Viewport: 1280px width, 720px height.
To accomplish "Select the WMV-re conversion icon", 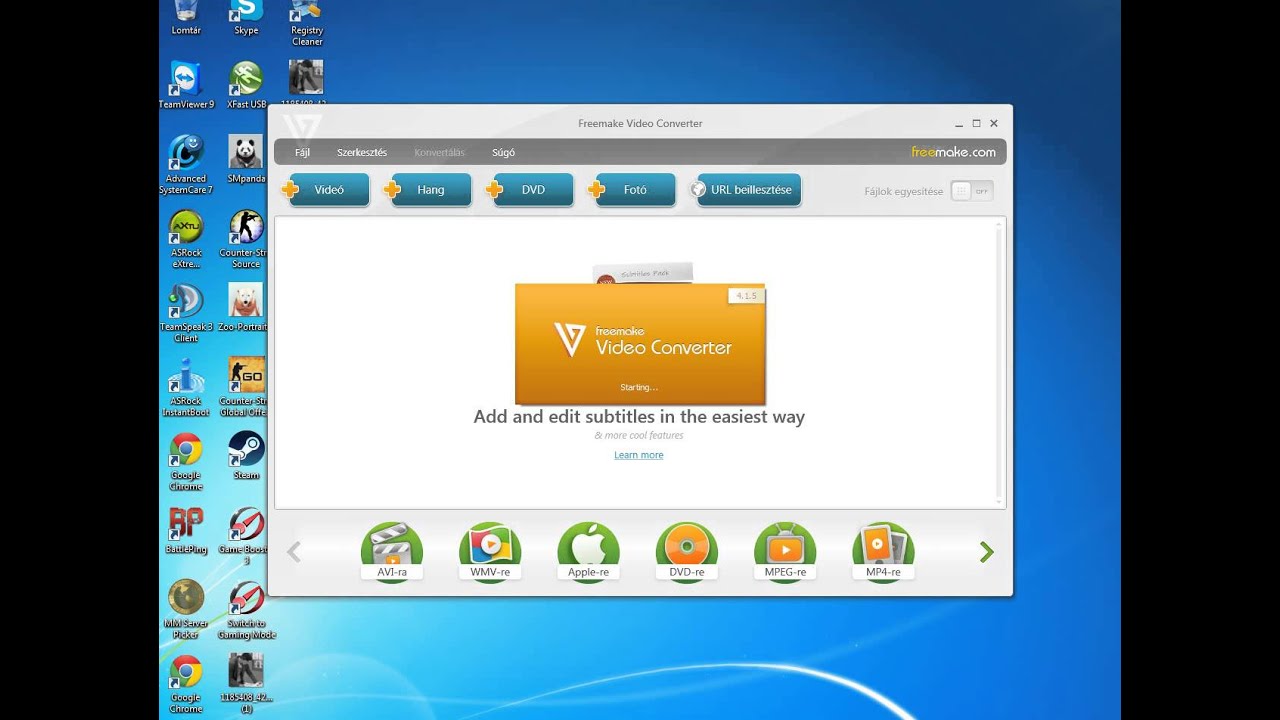I will point(490,552).
